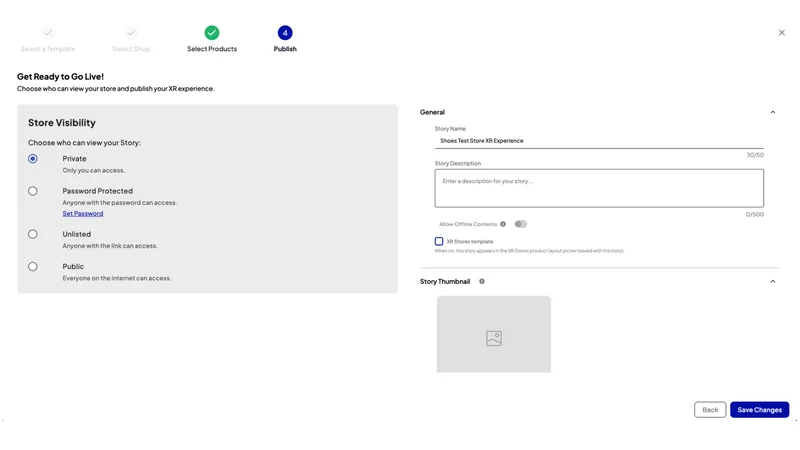Screen dimensions: 800x450
Task: Click the Story Description text area
Action: 599,188
